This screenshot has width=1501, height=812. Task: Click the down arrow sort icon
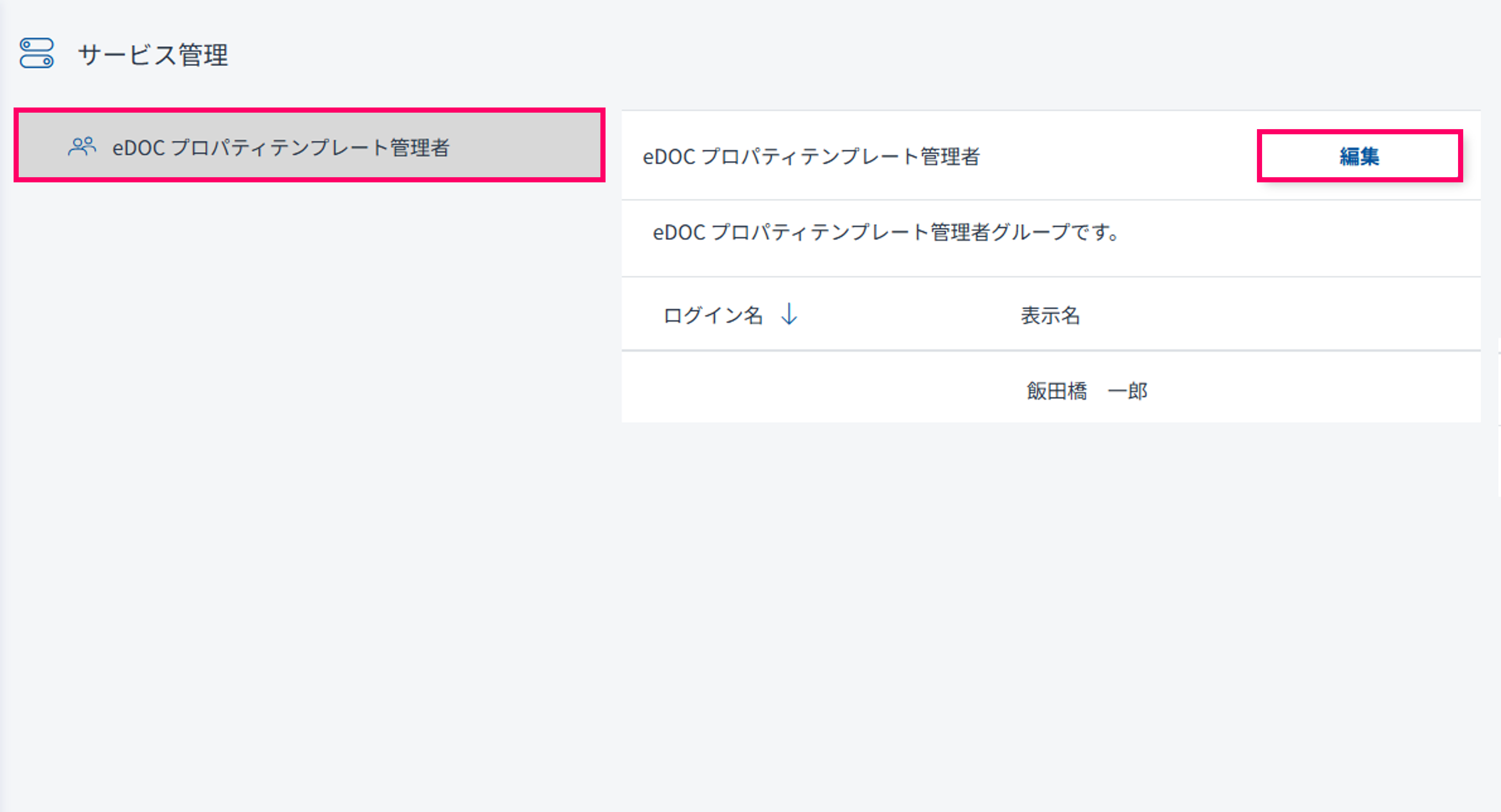click(789, 314)
